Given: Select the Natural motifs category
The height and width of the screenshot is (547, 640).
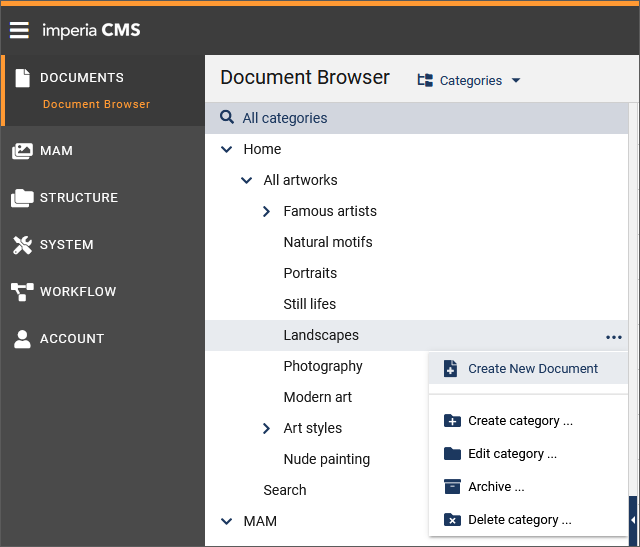Looking at the screenshot, I should (328, 242).
